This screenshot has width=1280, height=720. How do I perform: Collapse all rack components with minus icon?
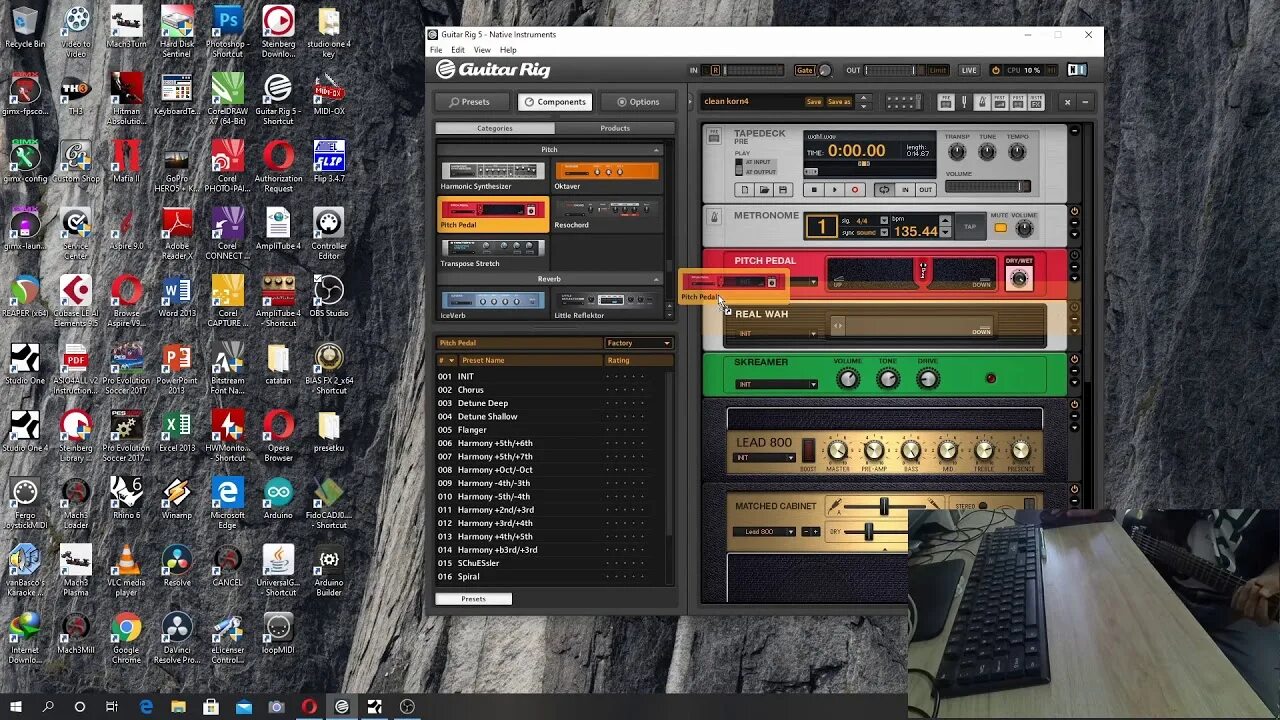[x=1085, y=101]
